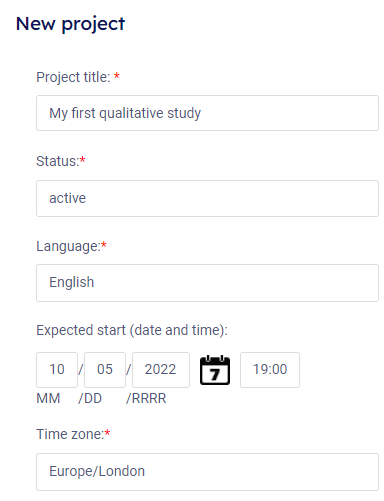The image size is (384, 501).
Task: Click the MM hint under month field
Action: tap(48, 398)
